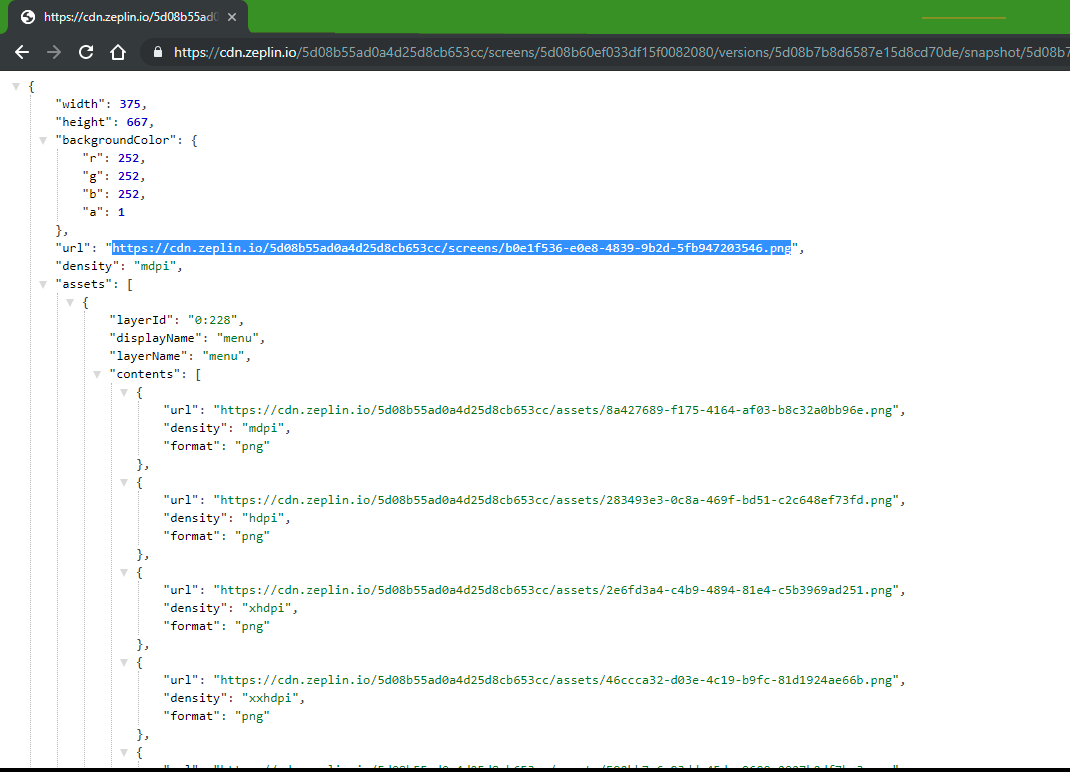Click the "g" value 252
This screenshot has height=772, width=1070.
[128, 176]
